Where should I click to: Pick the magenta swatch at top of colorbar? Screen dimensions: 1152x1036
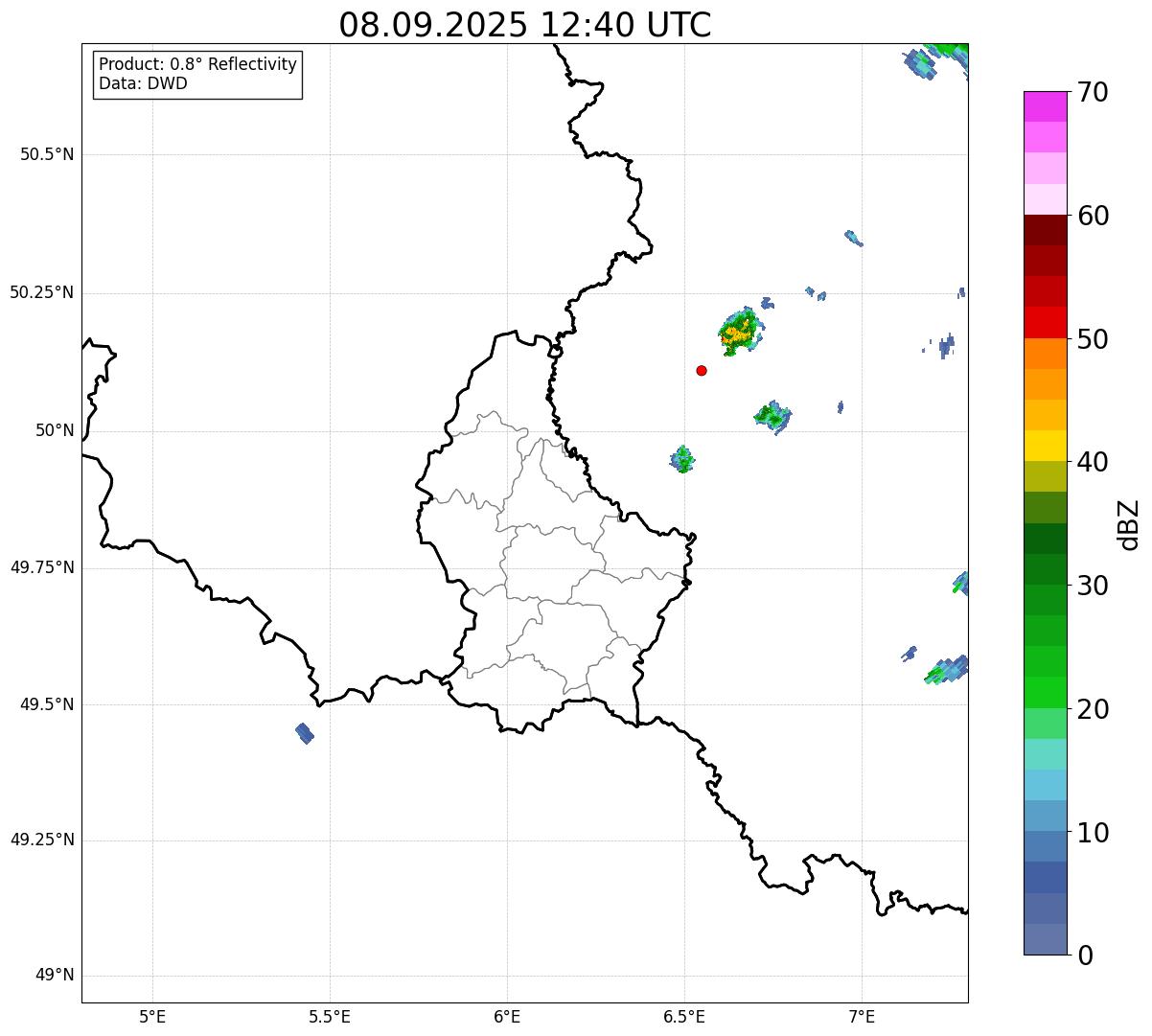coord(1045,106)
